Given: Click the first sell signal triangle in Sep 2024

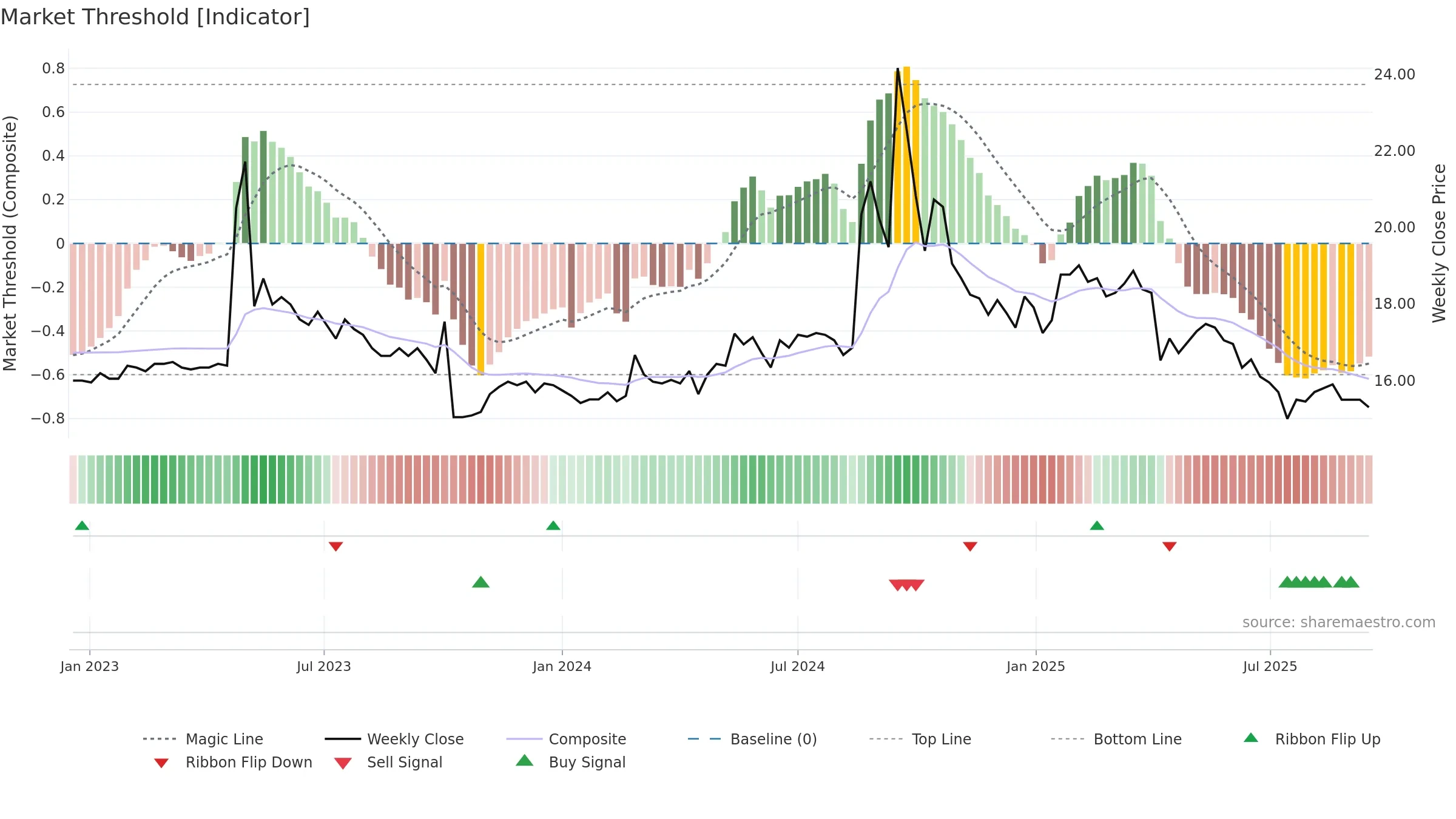Looking at the screenshot, I should click(897, 585).
